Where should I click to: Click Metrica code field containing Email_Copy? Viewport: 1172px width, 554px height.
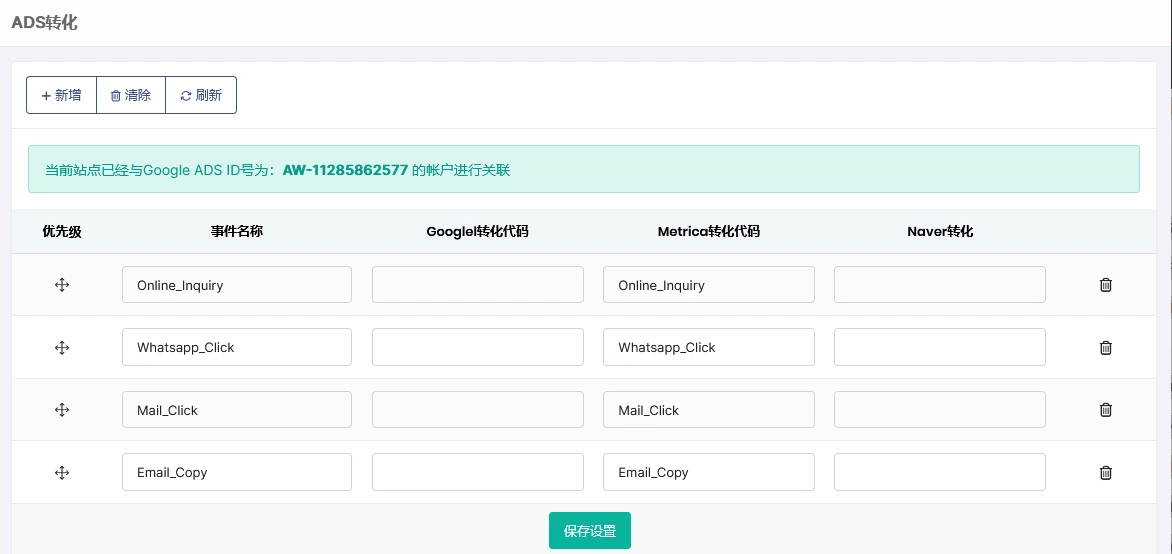coord(709,473)
